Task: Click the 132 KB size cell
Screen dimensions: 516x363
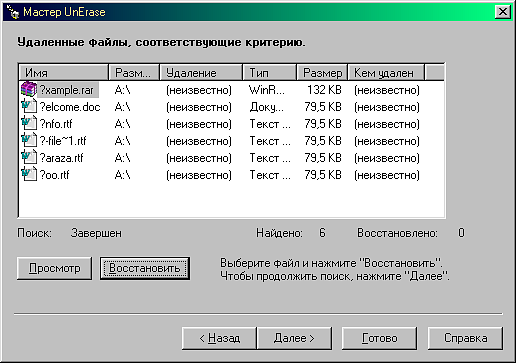Action: (x=324, y=90)
